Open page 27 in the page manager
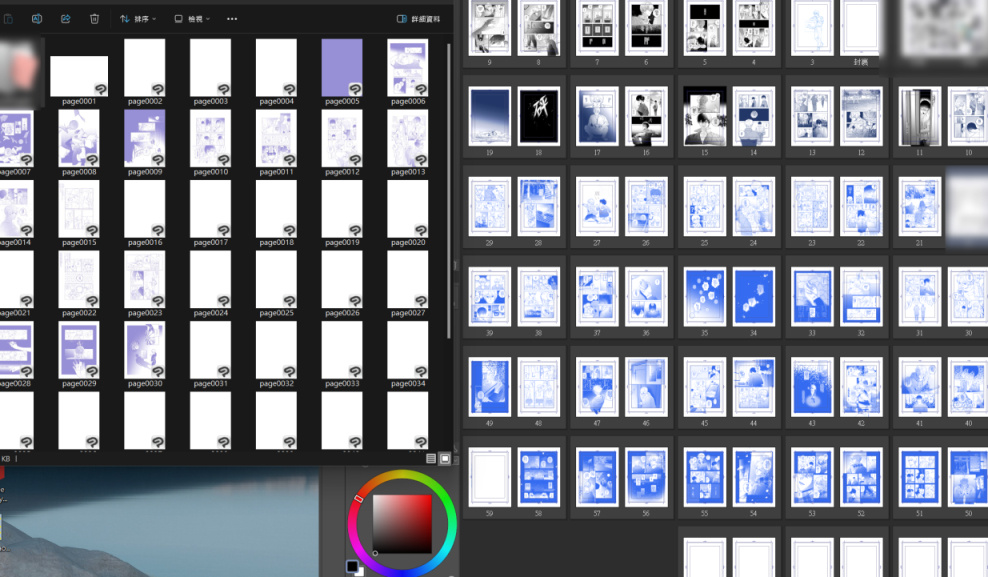988x577 pixels. point(597,207)
